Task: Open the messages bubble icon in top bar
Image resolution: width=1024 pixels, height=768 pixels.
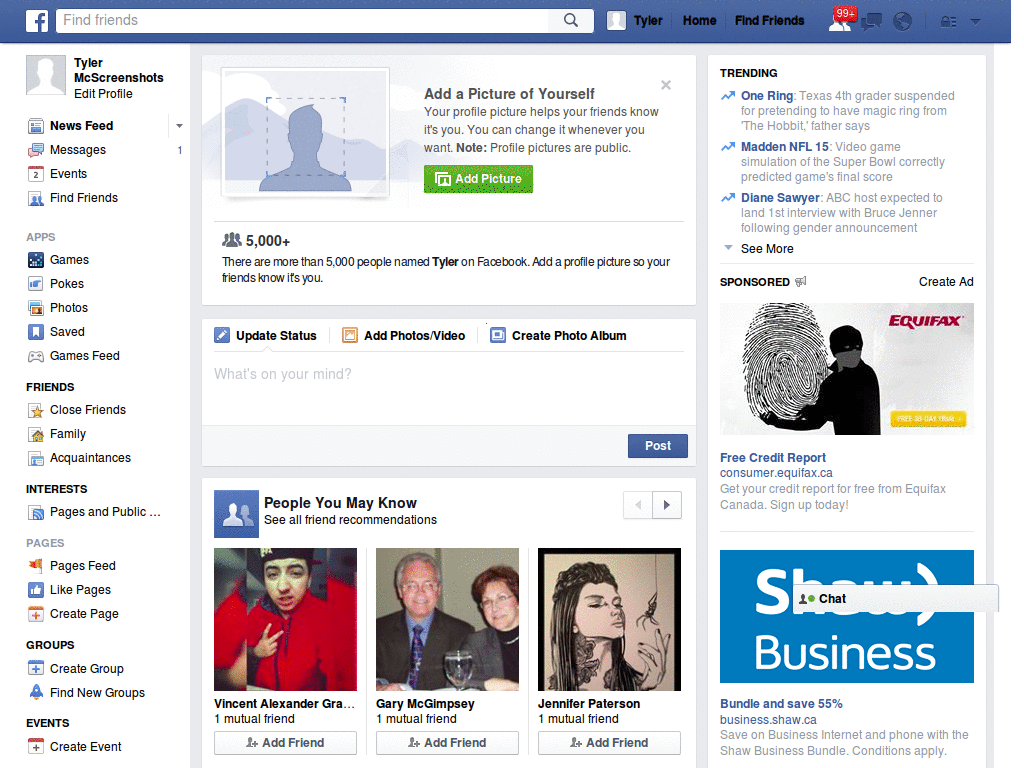Action: pyautogui.click(x=871, y=22)
